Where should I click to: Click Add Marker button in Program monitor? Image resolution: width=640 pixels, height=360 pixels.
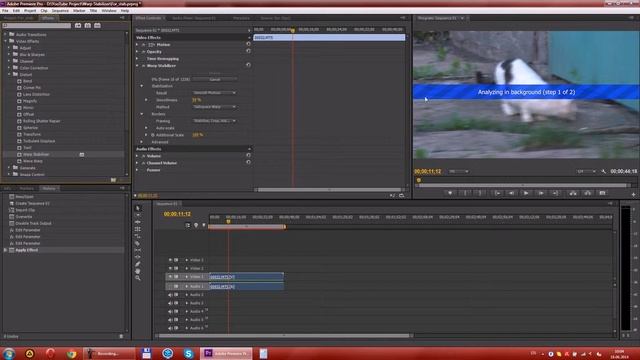450,193
